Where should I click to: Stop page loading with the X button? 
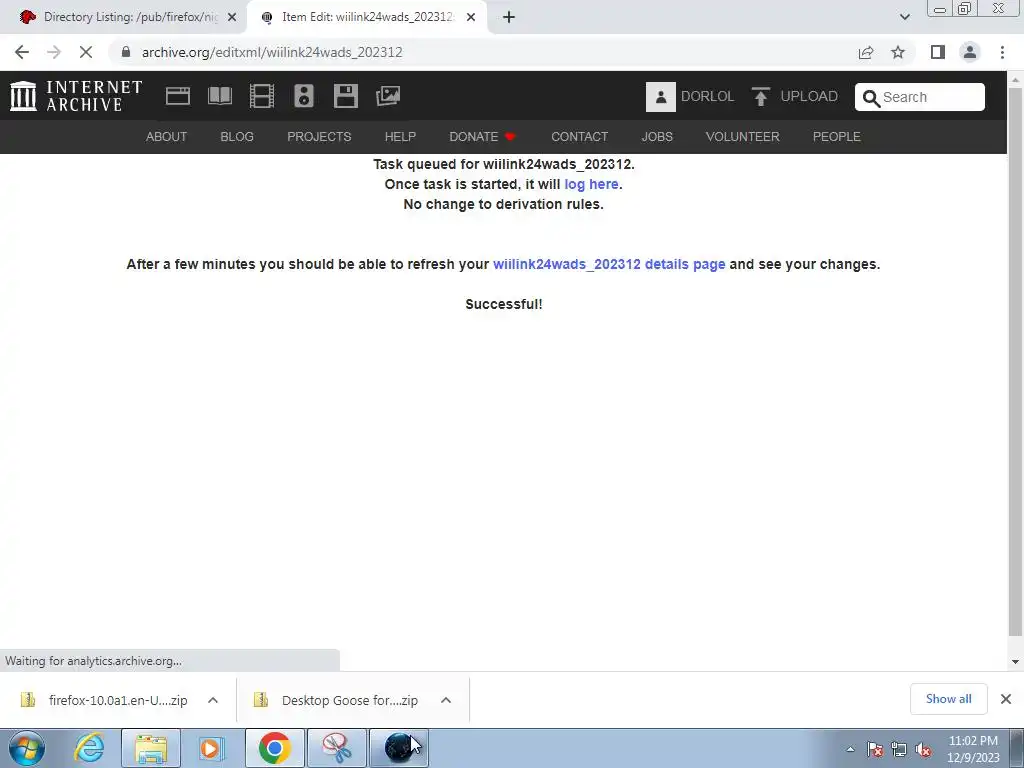tap(86, 52)
